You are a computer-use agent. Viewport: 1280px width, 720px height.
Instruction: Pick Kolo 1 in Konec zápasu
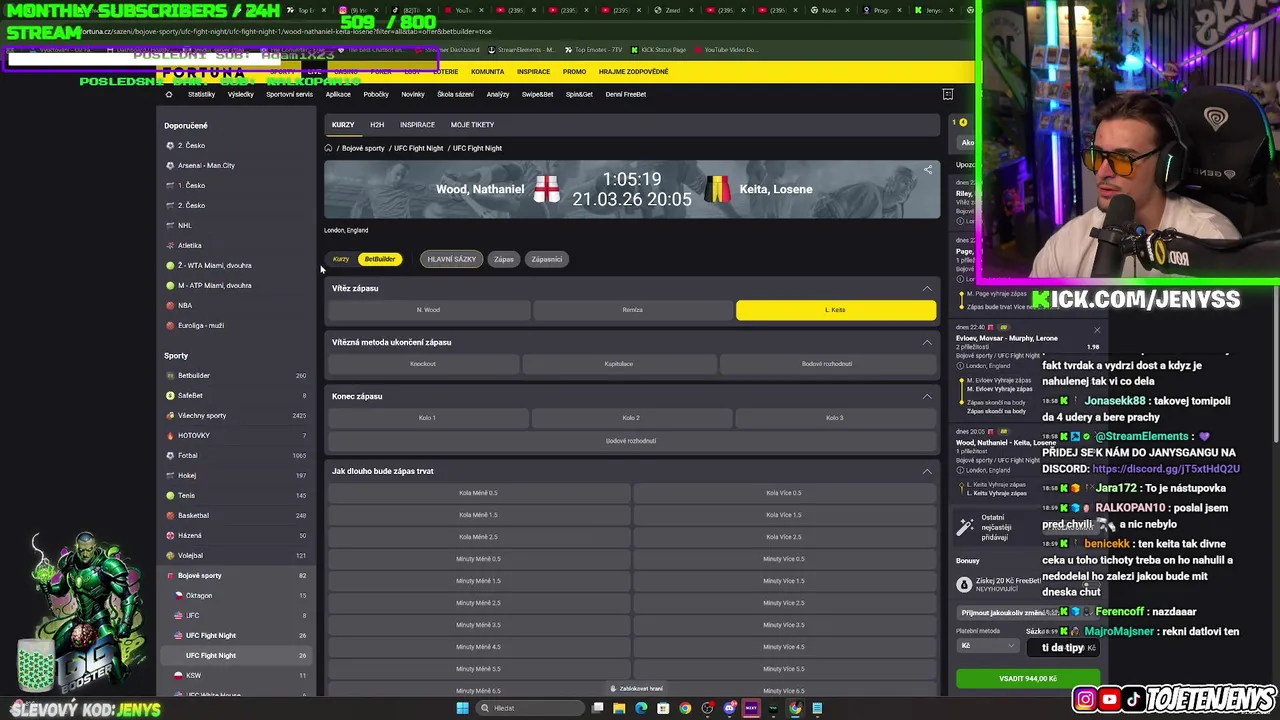point(427,418)
